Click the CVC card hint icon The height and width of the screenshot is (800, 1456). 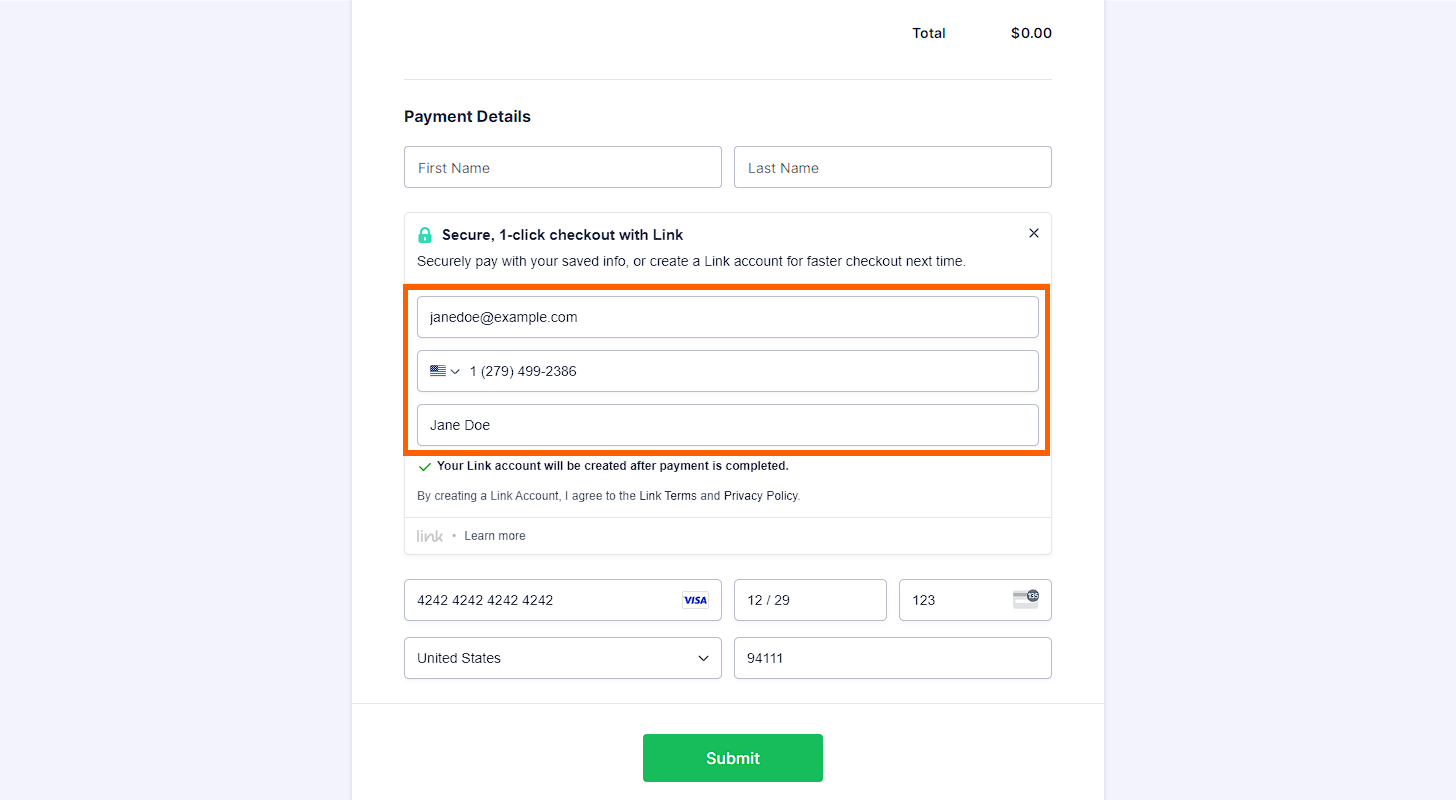tap(1025, 599)
